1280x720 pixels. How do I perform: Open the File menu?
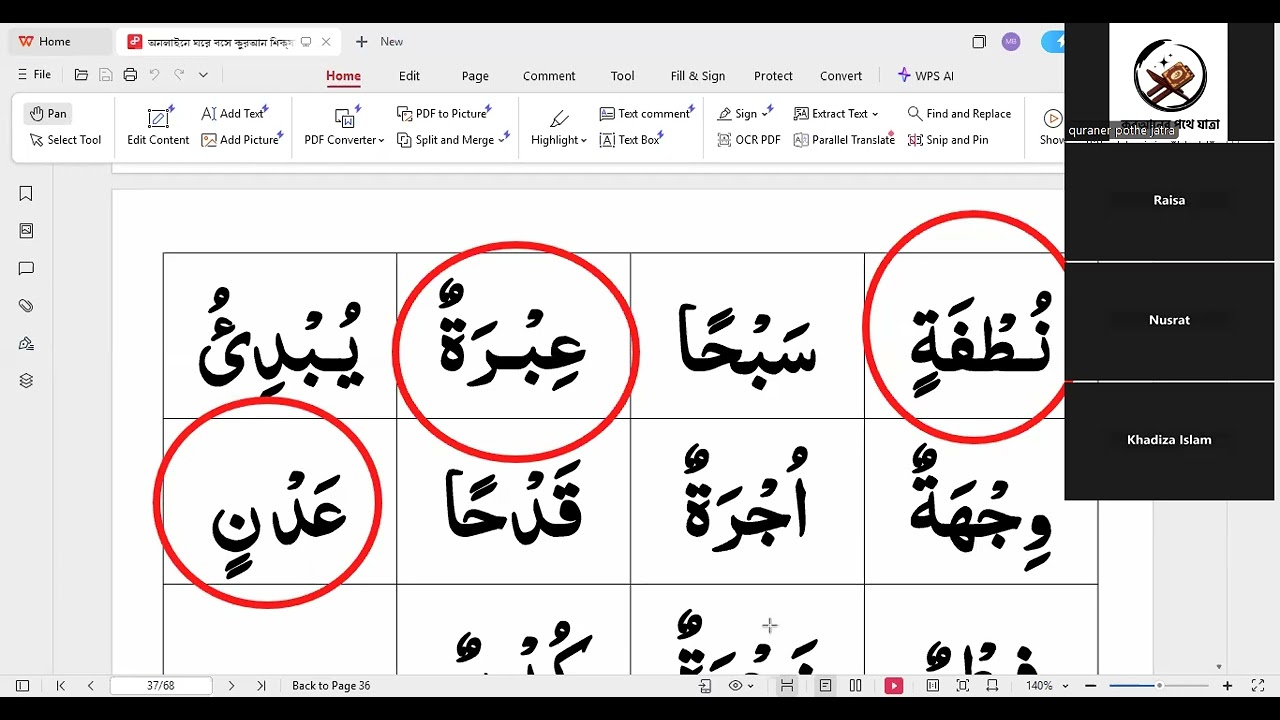[34, 75]
